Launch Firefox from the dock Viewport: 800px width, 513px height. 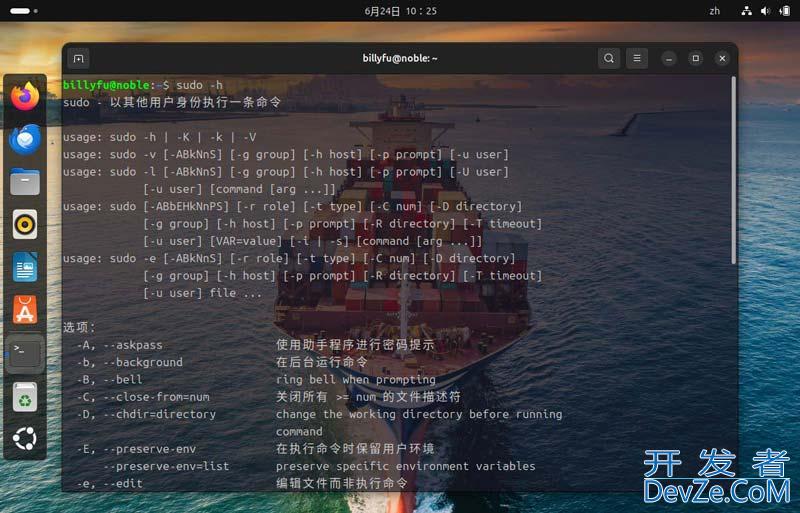tap(25, 96)
